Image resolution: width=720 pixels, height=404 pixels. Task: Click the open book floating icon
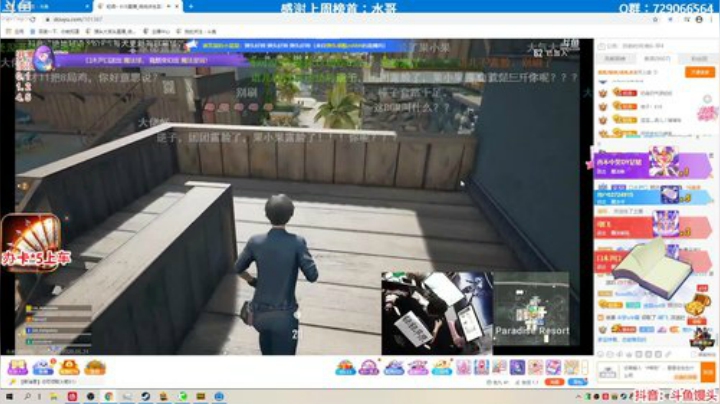653,269
